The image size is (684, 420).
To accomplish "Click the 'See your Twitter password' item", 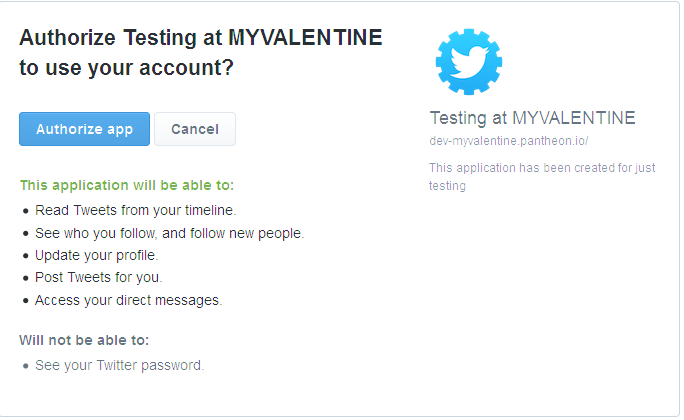I will (x=120, y=365).
